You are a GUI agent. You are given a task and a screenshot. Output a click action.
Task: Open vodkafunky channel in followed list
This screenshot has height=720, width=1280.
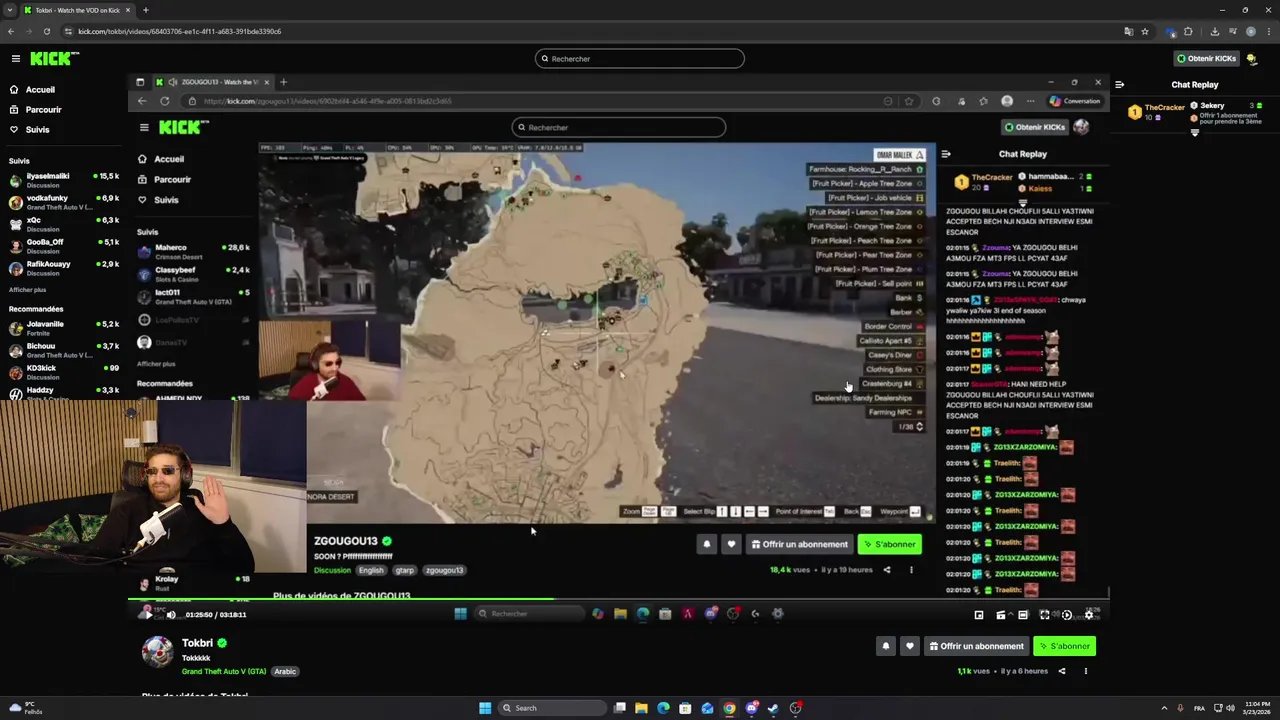pyautogui.click(x=64, y=202)
